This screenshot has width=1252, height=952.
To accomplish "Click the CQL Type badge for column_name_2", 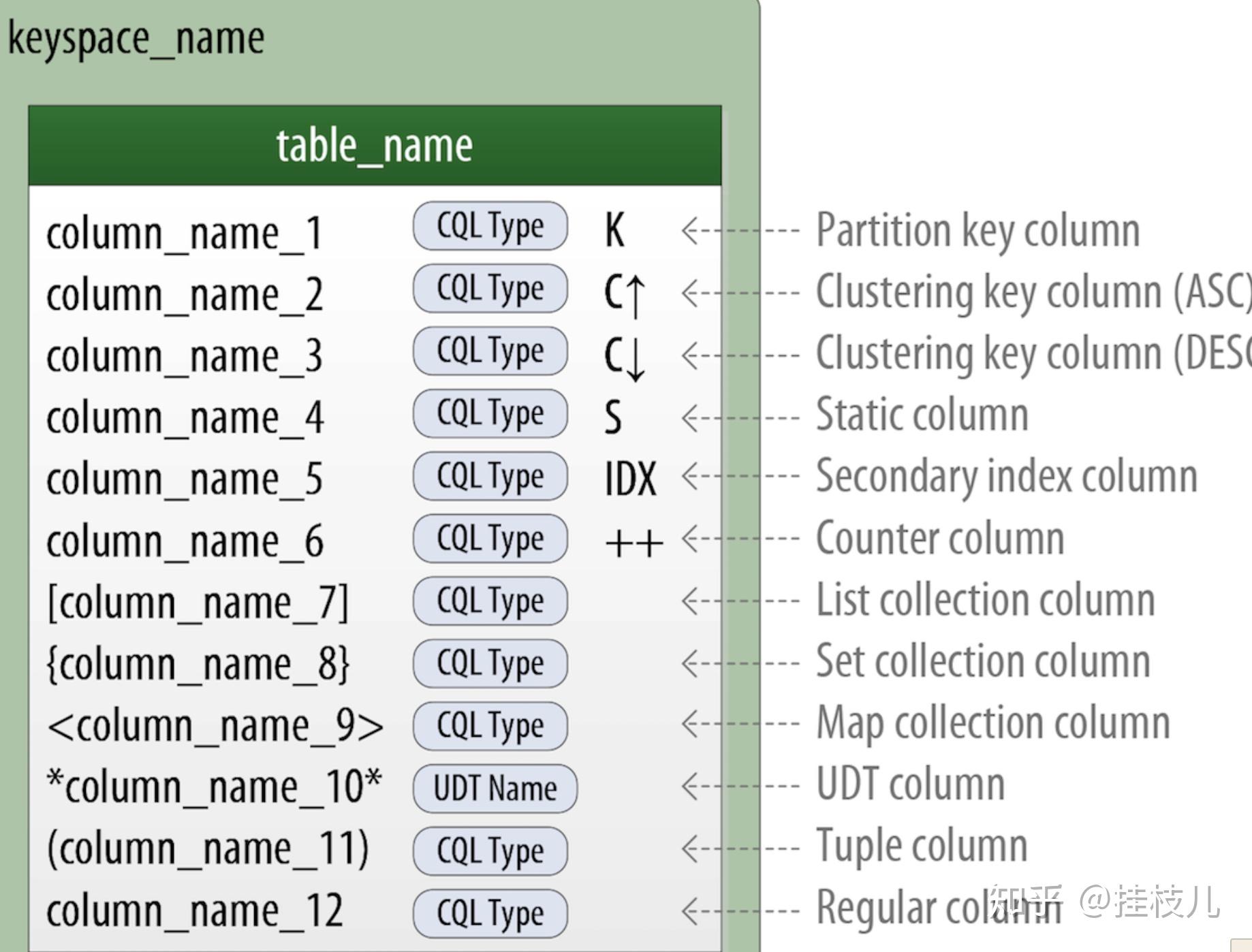I will point(490,289).
